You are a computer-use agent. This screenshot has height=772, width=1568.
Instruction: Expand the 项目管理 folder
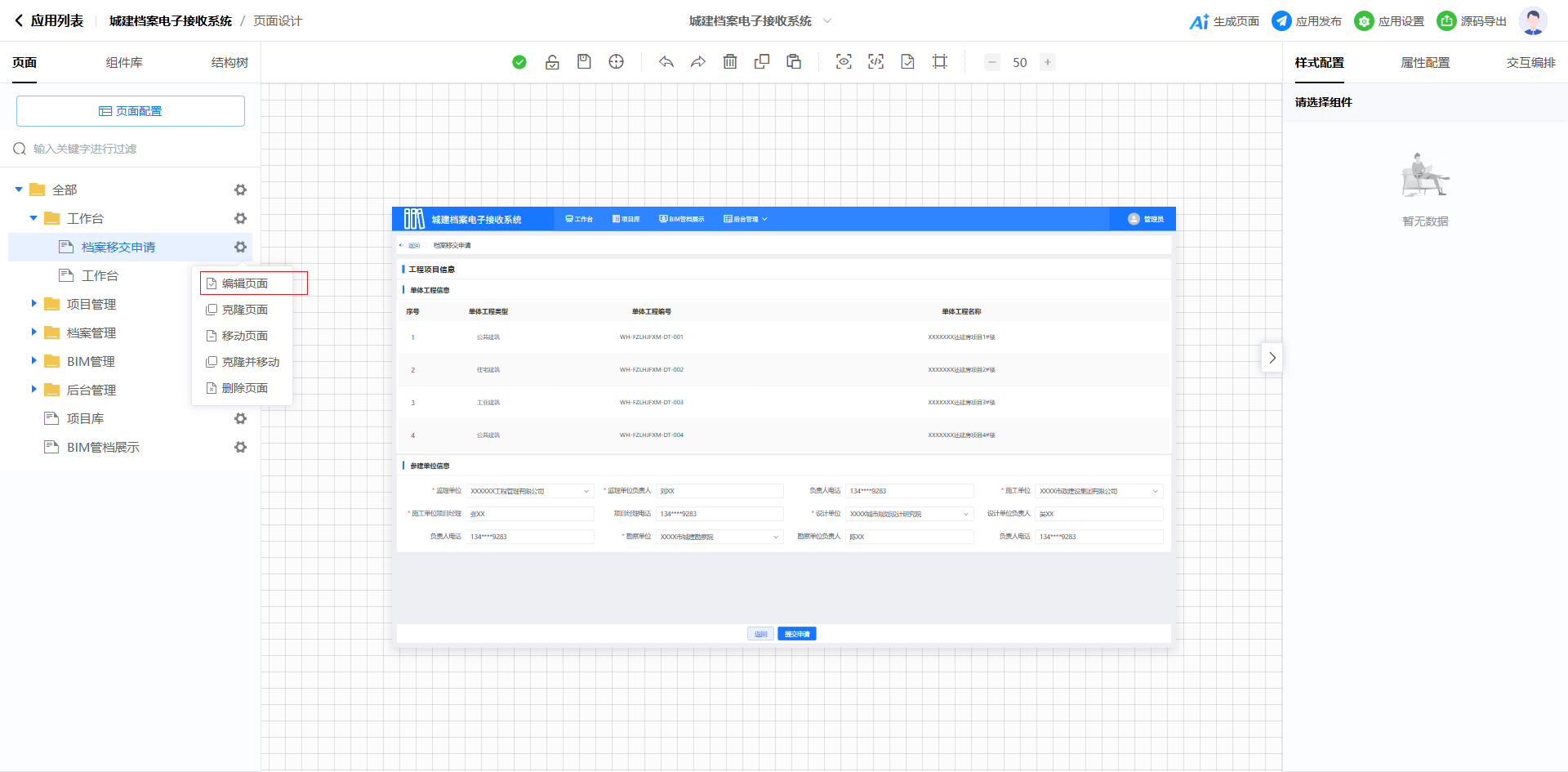click(34, 304)
